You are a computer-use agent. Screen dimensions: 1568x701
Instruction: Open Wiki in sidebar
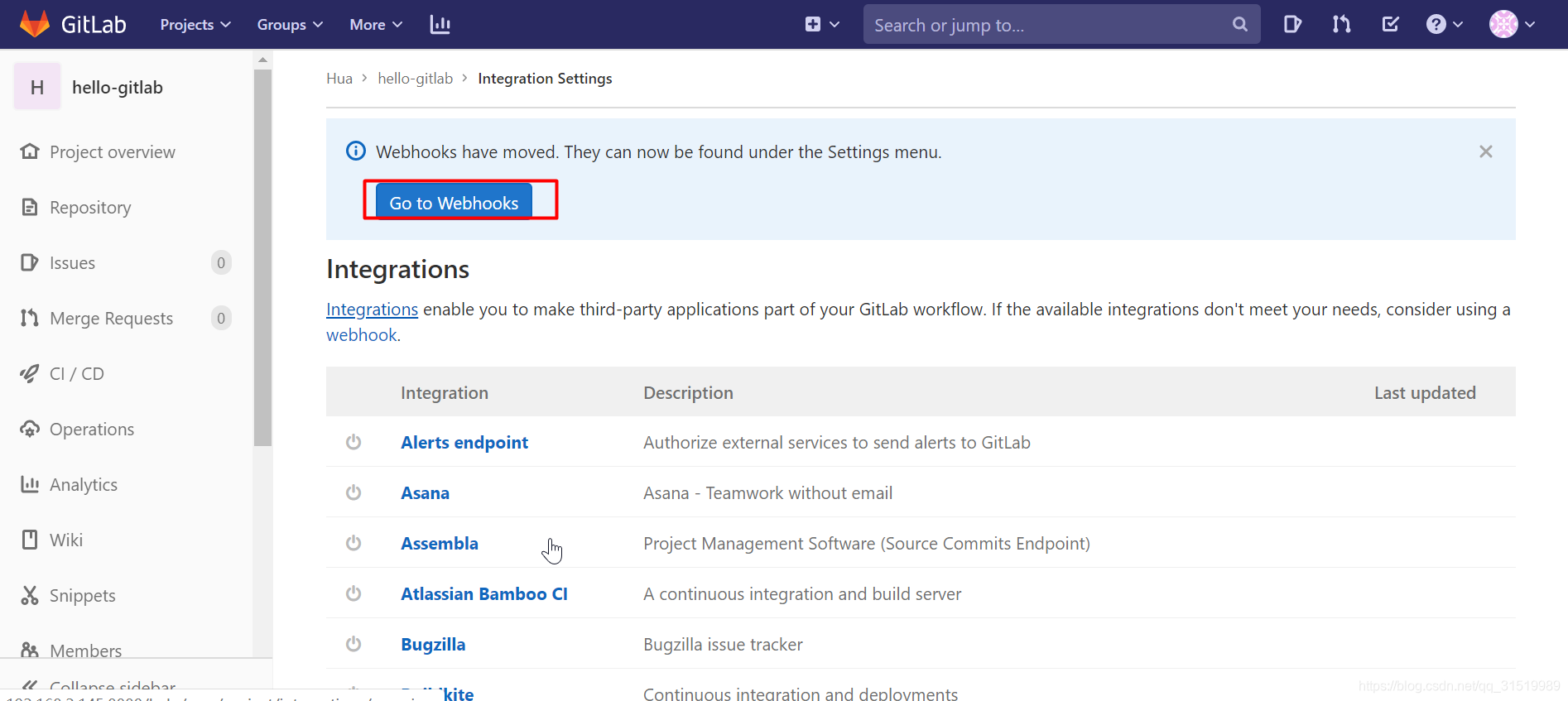pyautogui.click(x=66, y=540)
